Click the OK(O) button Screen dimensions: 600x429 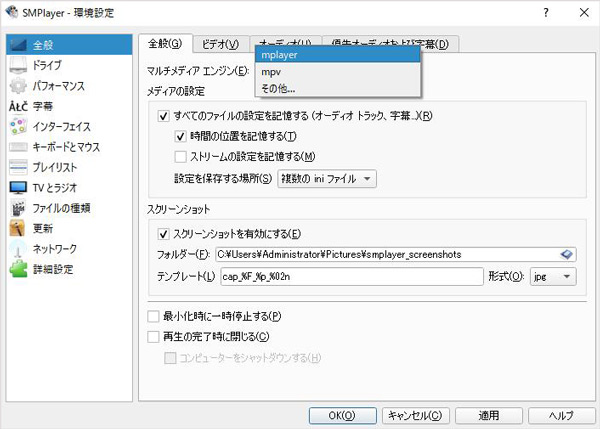tap(342, 416)
